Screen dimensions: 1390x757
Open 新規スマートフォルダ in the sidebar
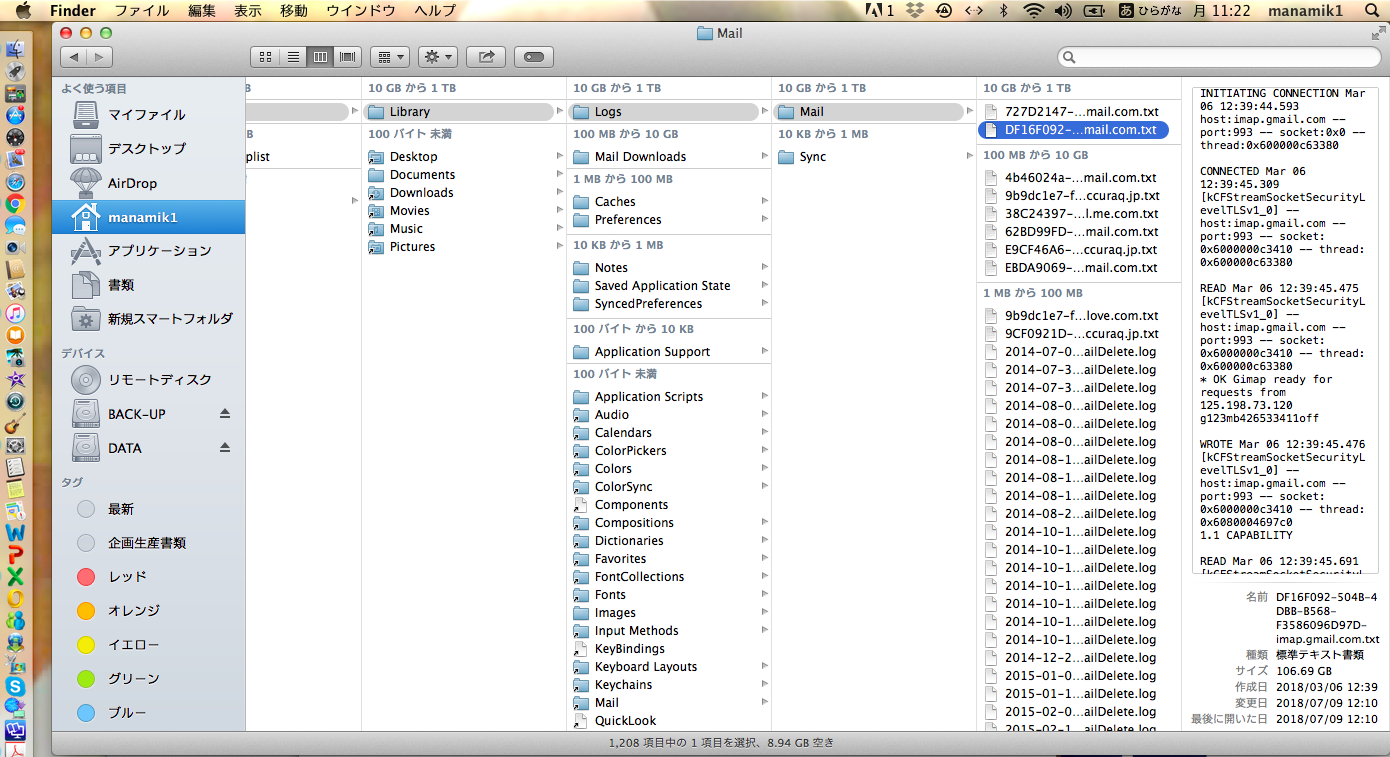148,319
